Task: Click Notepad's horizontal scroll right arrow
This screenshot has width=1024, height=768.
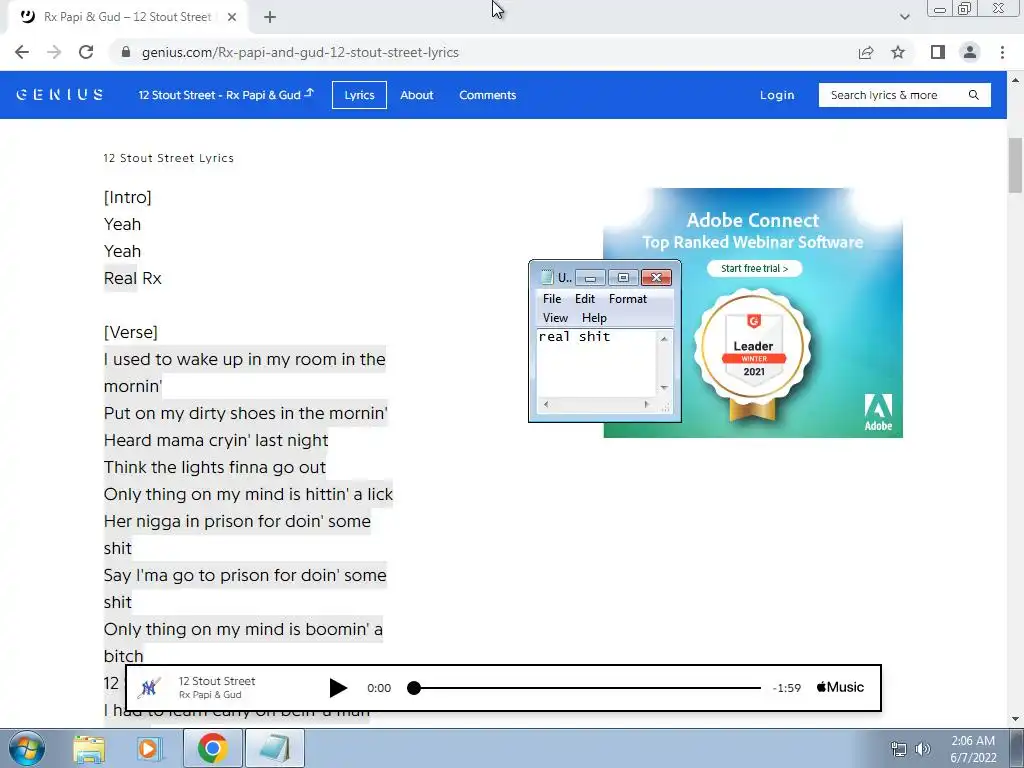Action: [x=647, y=405]
